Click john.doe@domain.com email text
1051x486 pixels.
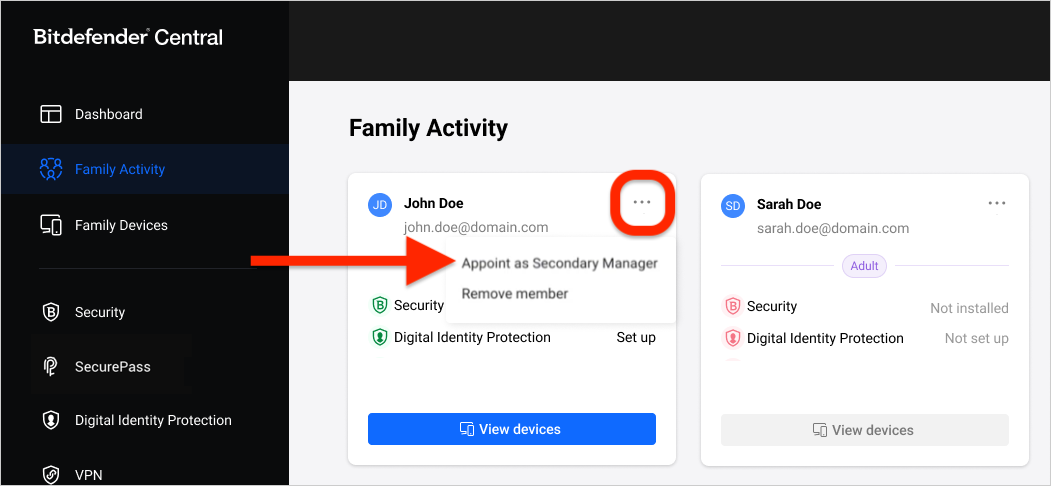click(475, 227)
